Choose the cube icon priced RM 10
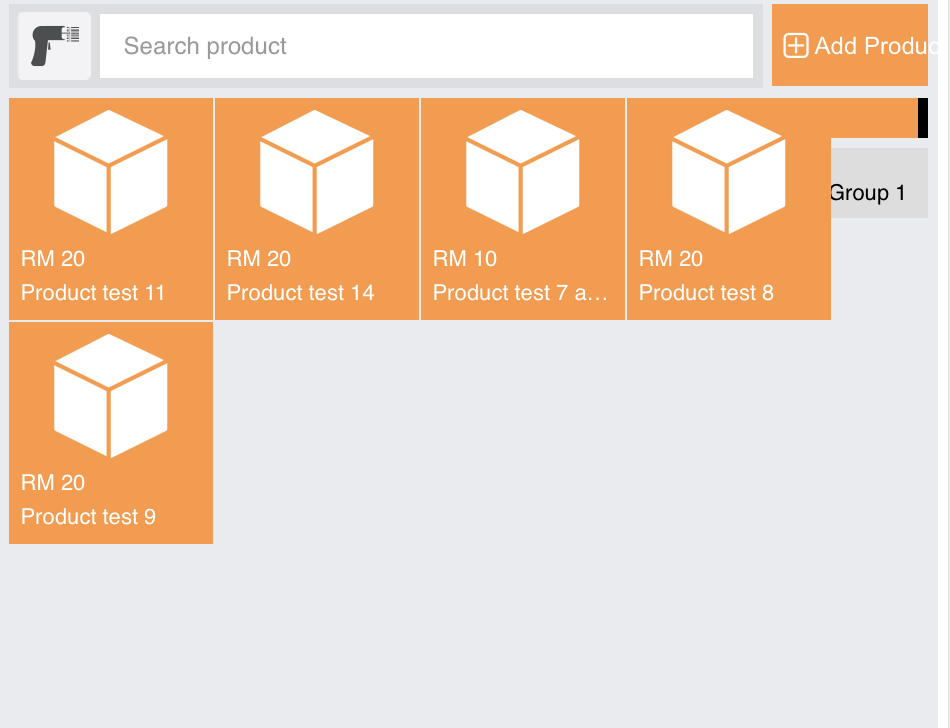 (x=523, y=171)
